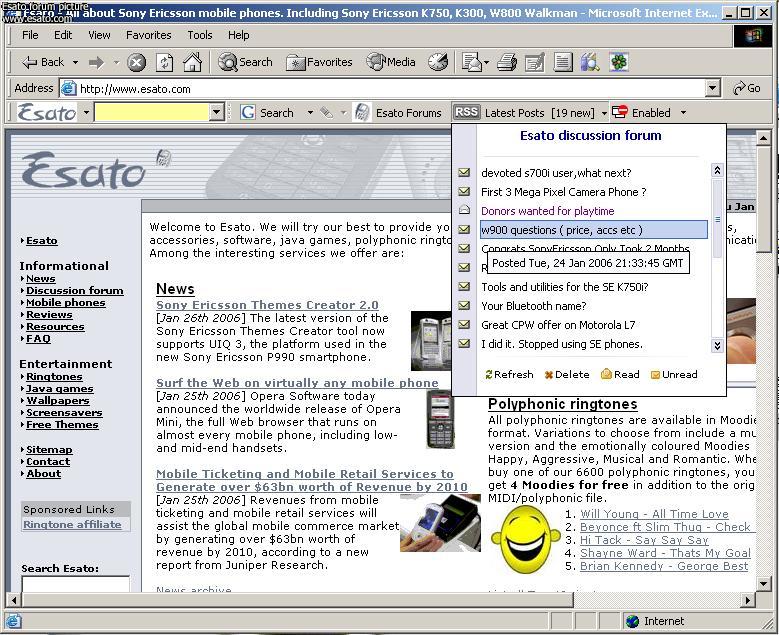Open the Search pane in toolbar
Viewport: 779px width, 635px height.
point(245,62)
